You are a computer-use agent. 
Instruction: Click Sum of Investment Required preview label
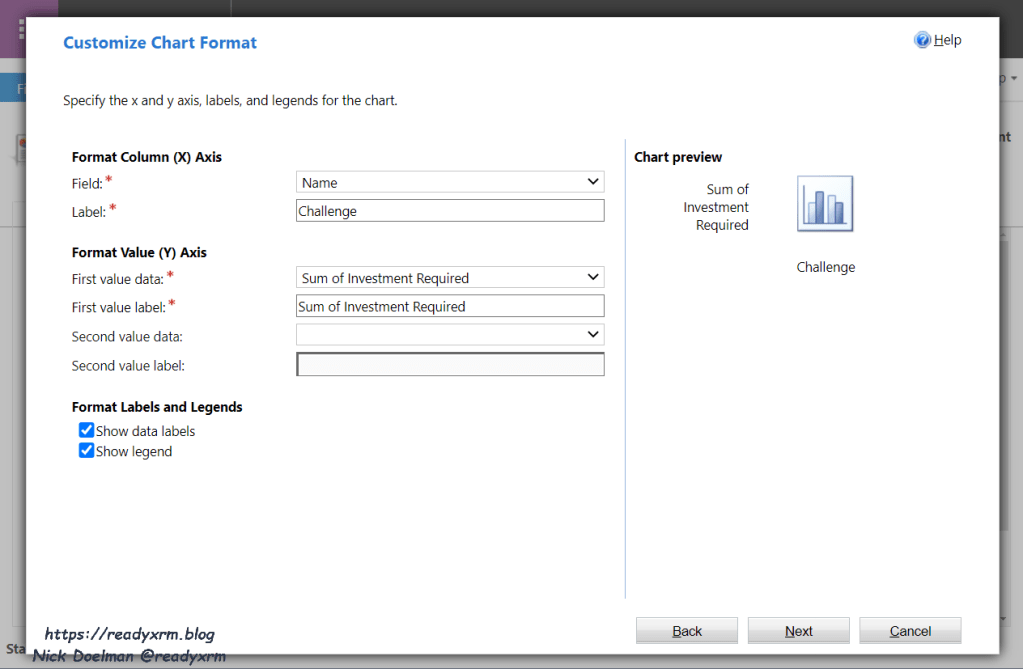(716, 207)
